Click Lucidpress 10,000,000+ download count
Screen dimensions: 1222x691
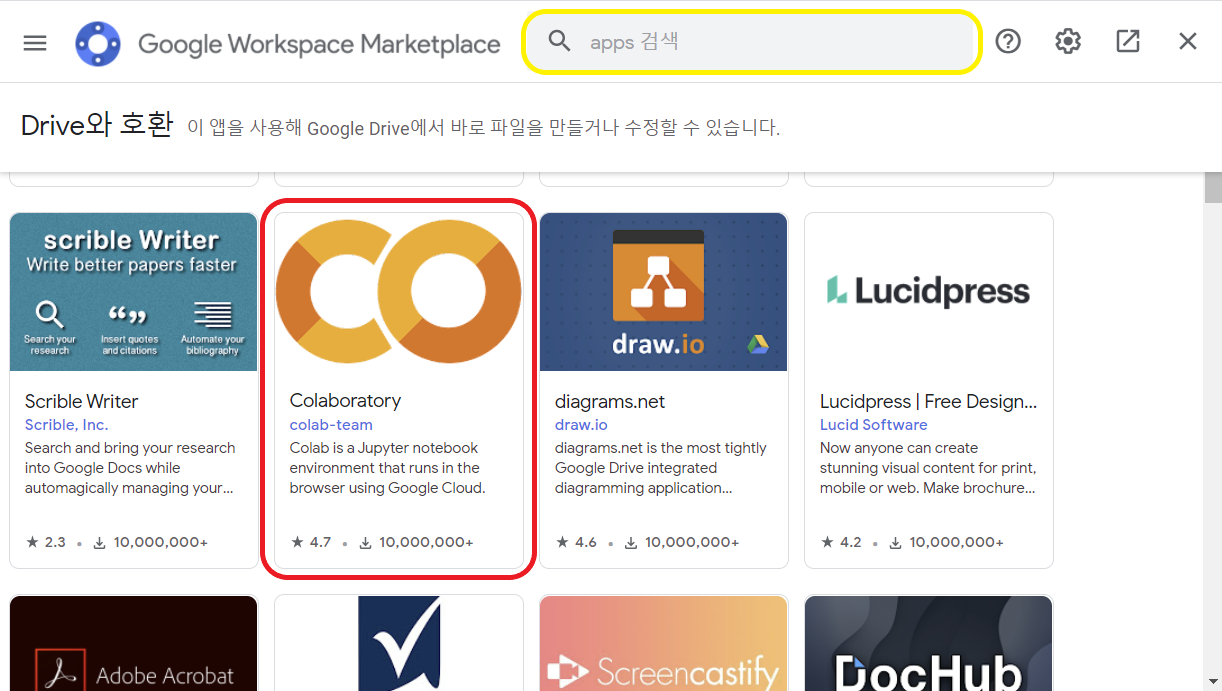[947, 542]
